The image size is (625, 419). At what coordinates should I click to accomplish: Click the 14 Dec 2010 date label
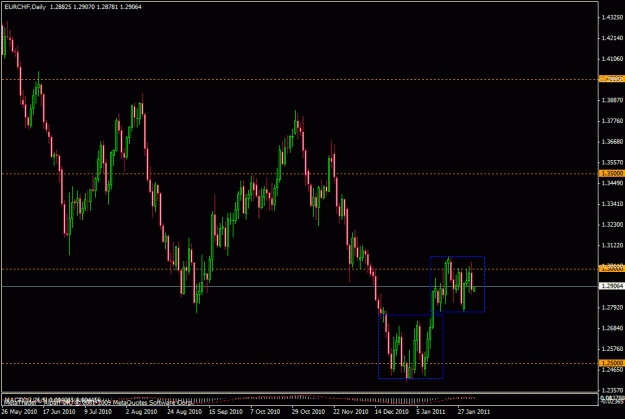[391, 412]
